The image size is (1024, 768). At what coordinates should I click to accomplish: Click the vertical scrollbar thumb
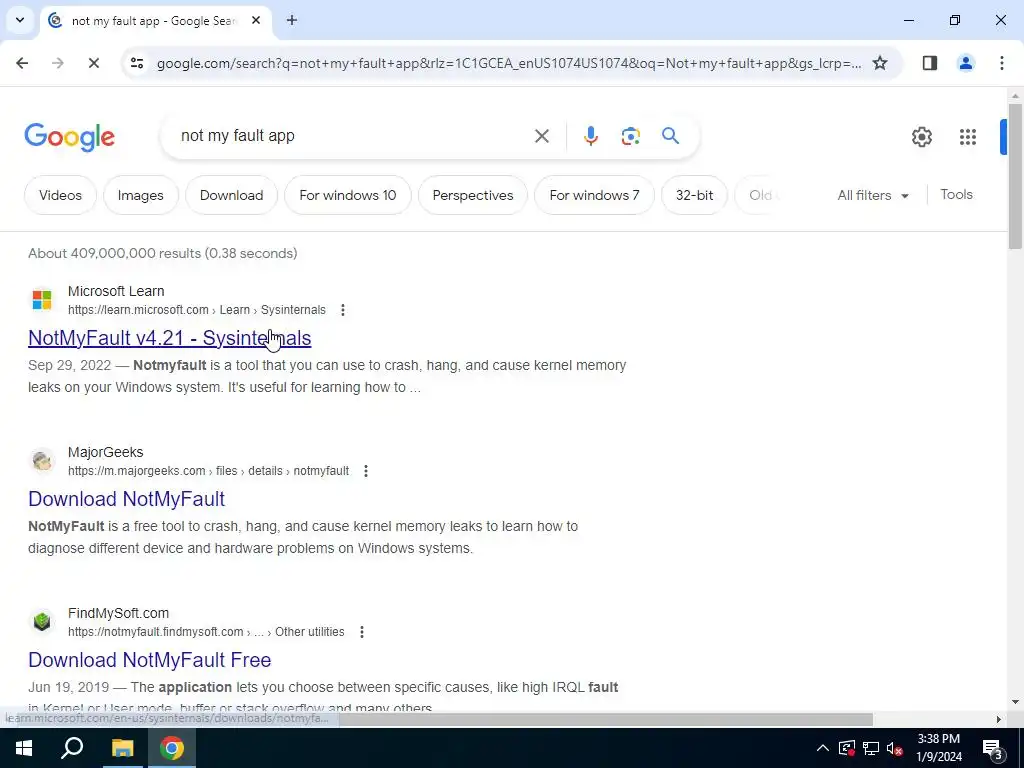click(1015, 176)
